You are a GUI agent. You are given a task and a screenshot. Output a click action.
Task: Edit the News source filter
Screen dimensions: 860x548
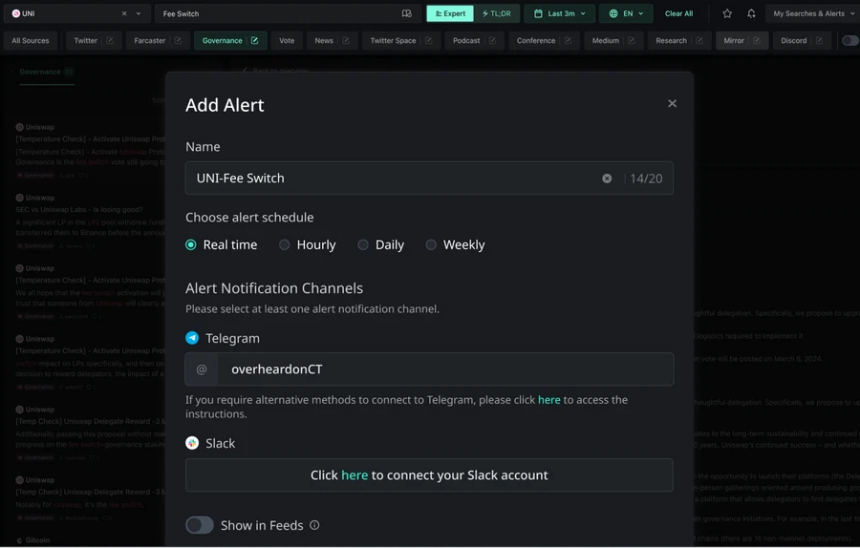click(x=346, y=41)
